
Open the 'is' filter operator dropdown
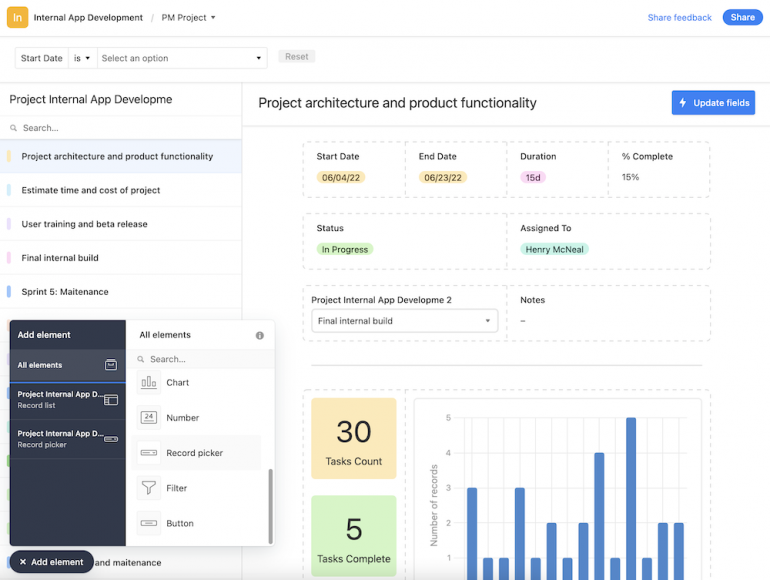(x=82, y=58)
